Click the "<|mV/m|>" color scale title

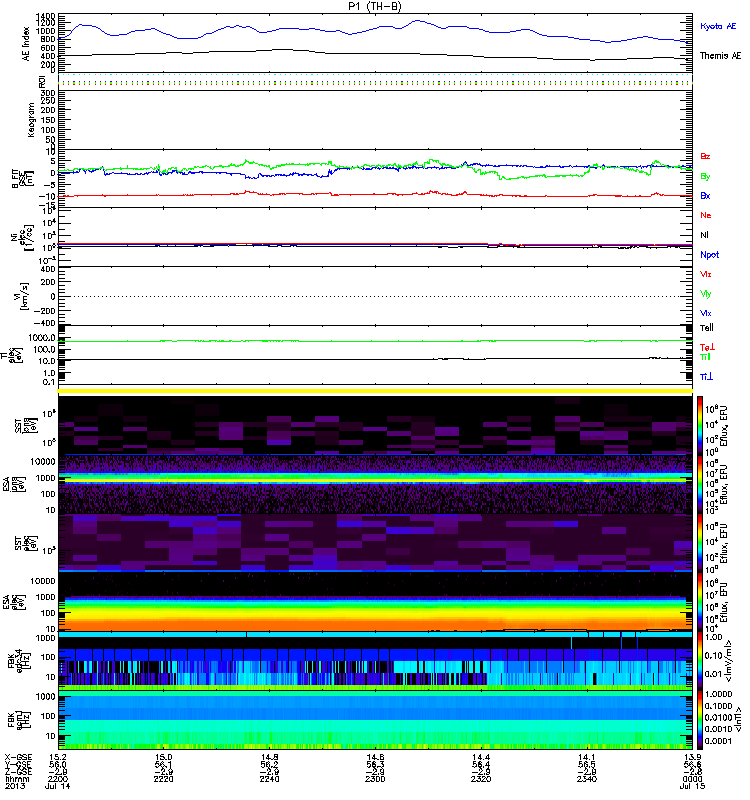(x=730, y=661)
